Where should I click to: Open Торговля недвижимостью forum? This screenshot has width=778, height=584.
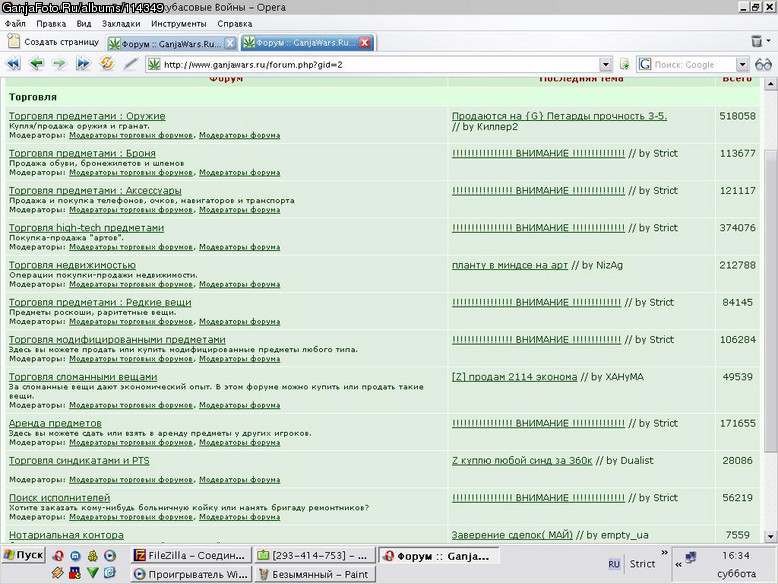pyautogui.click(x=72, y=265)
